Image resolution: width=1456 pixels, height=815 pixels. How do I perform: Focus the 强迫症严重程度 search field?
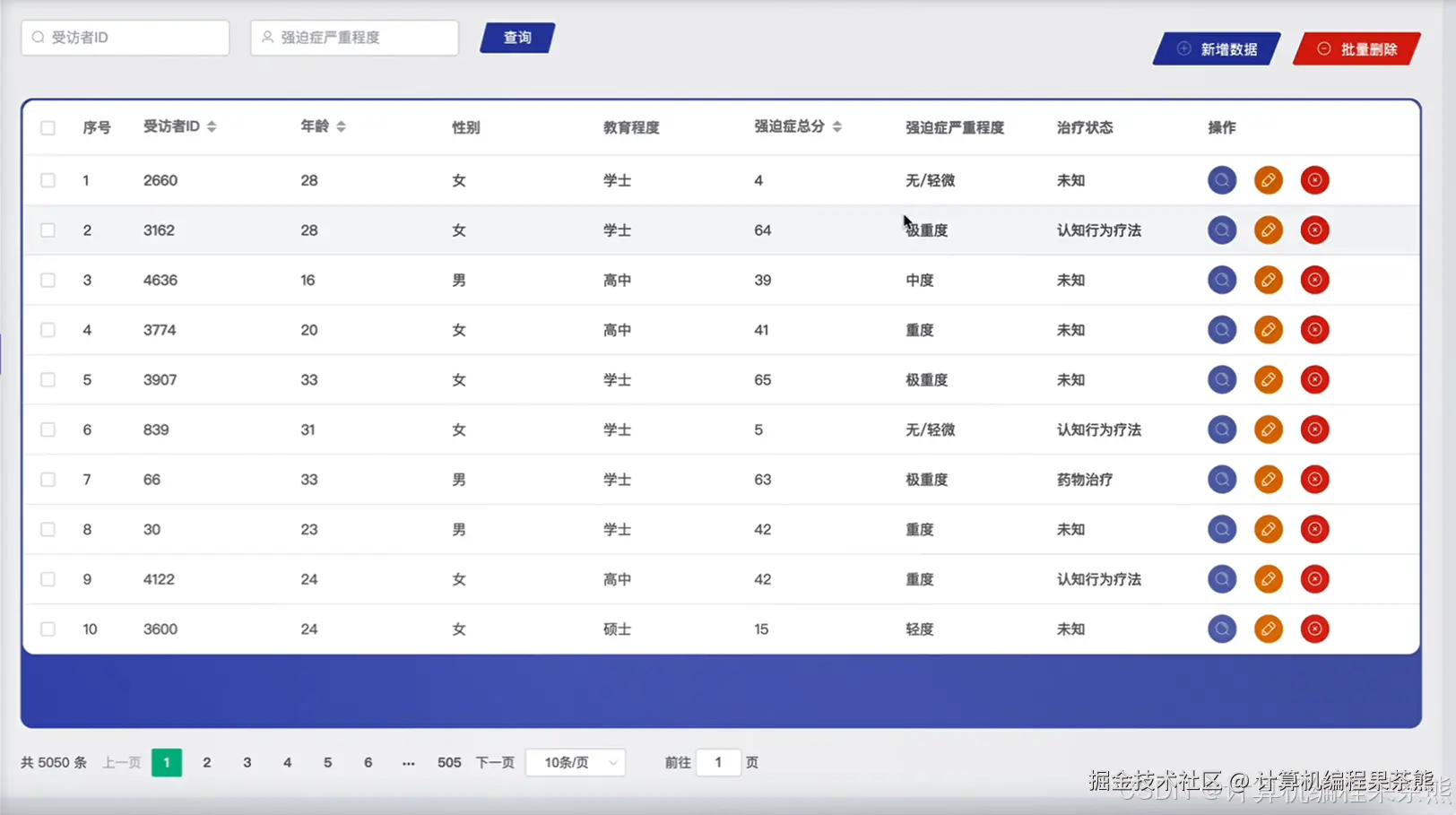coord(355,38)
